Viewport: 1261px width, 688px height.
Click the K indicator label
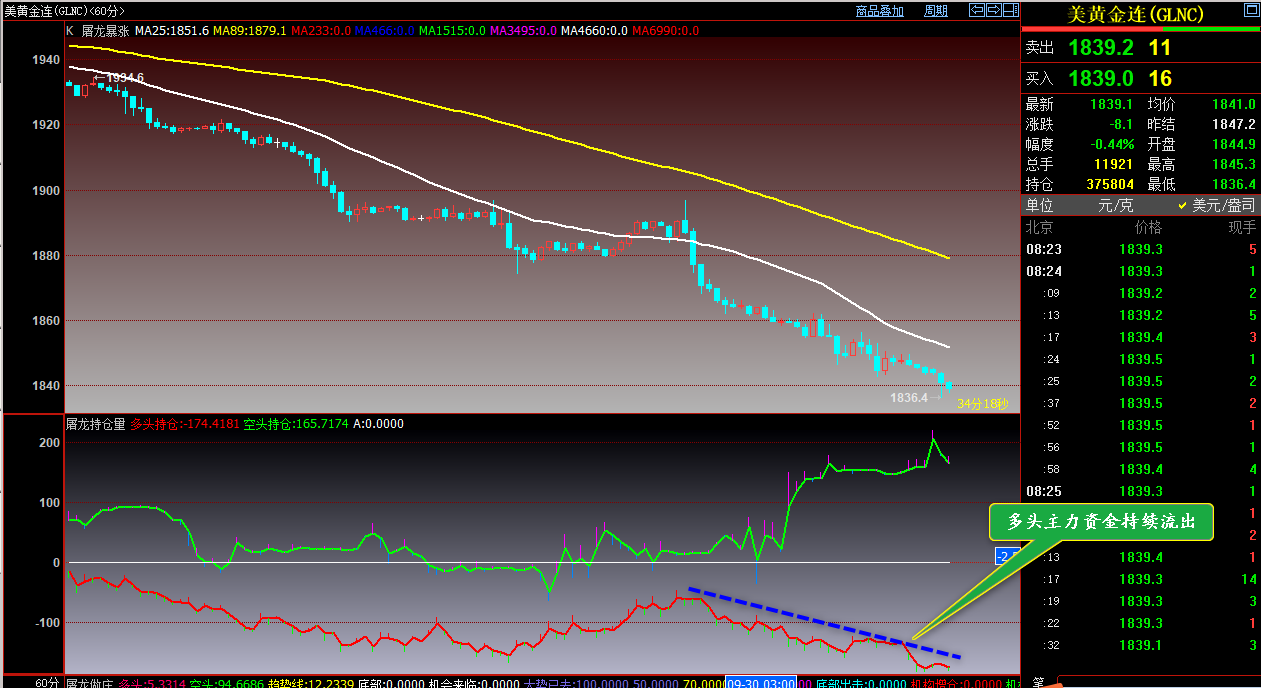(69, 31)
